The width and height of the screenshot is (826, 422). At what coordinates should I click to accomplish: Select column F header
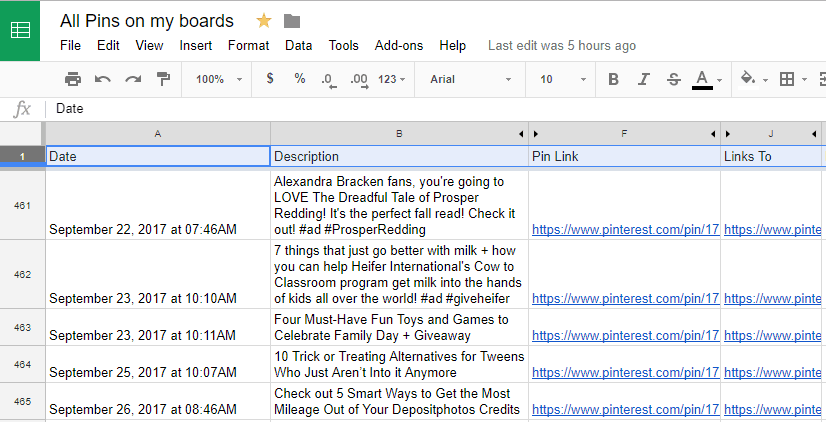(624, 134)
